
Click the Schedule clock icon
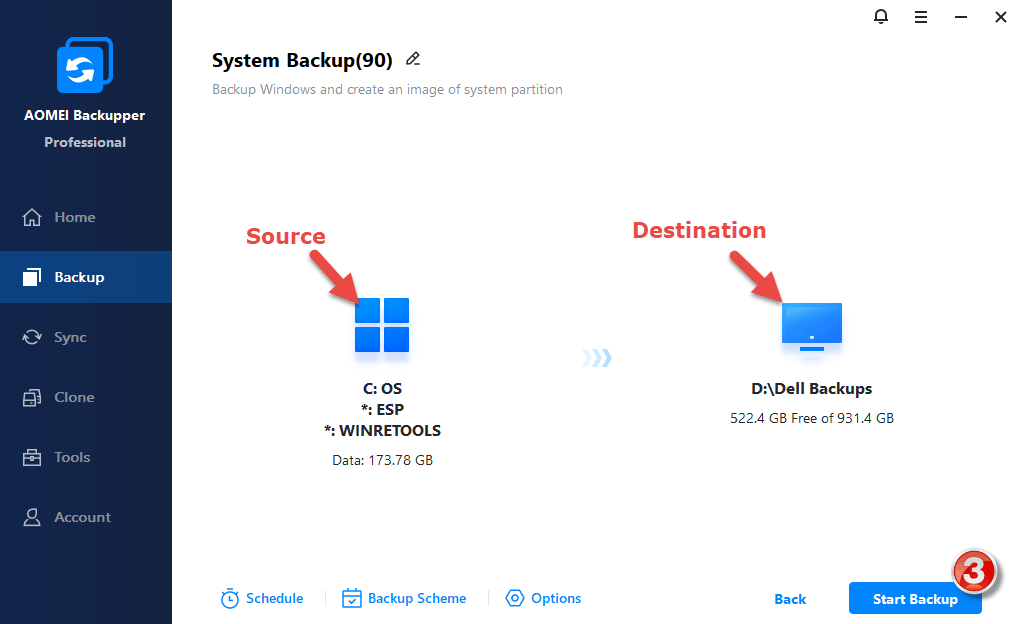(230, 599)
